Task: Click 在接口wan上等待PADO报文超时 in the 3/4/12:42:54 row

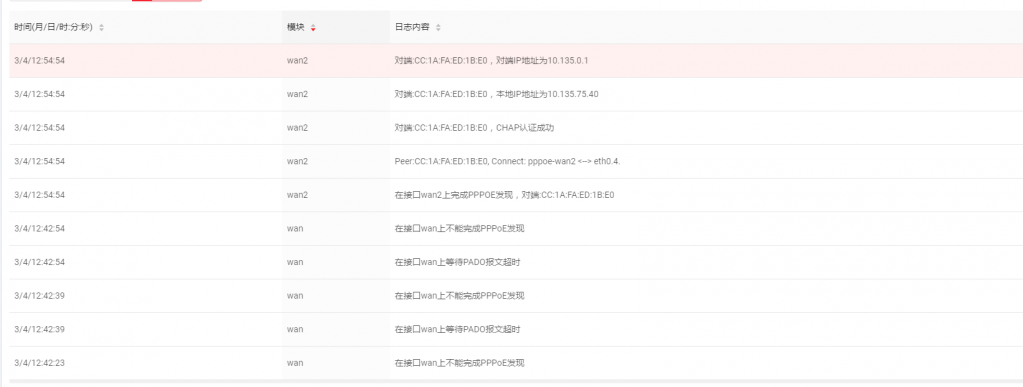Action: (457, 262)
